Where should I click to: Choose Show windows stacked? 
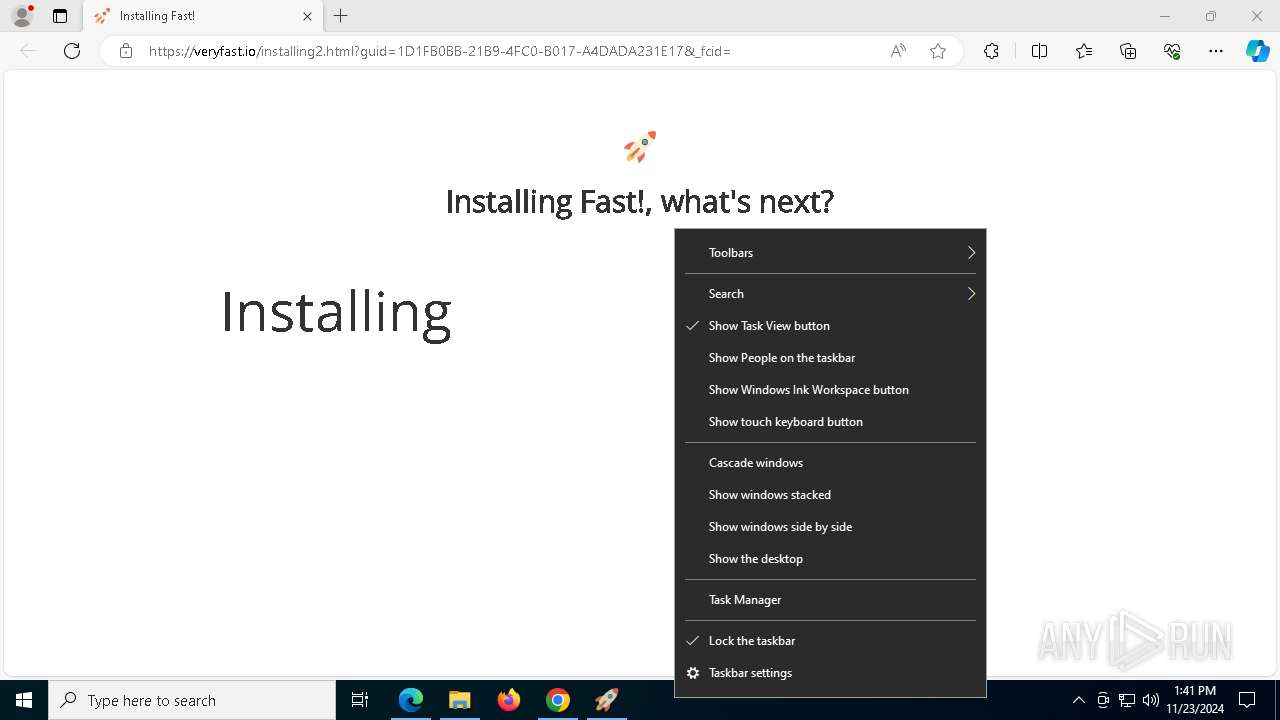pos(830,495)
